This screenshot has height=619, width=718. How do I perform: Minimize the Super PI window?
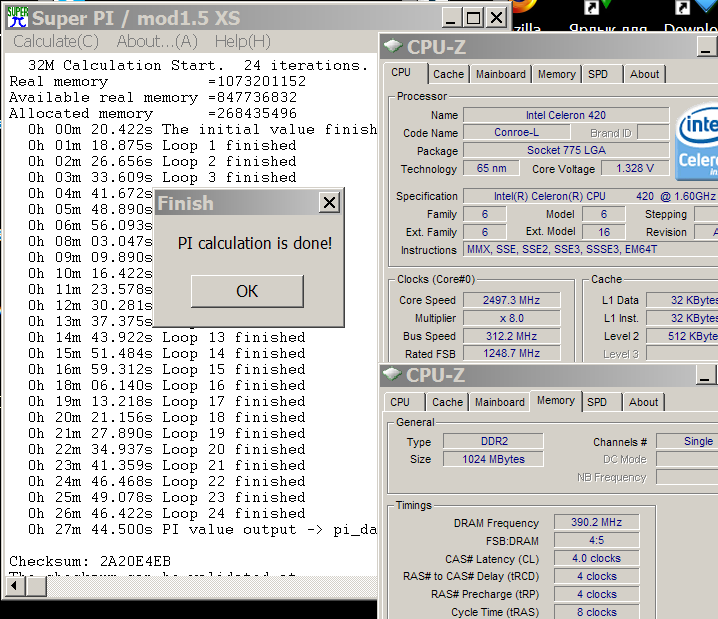pos(451,18)
